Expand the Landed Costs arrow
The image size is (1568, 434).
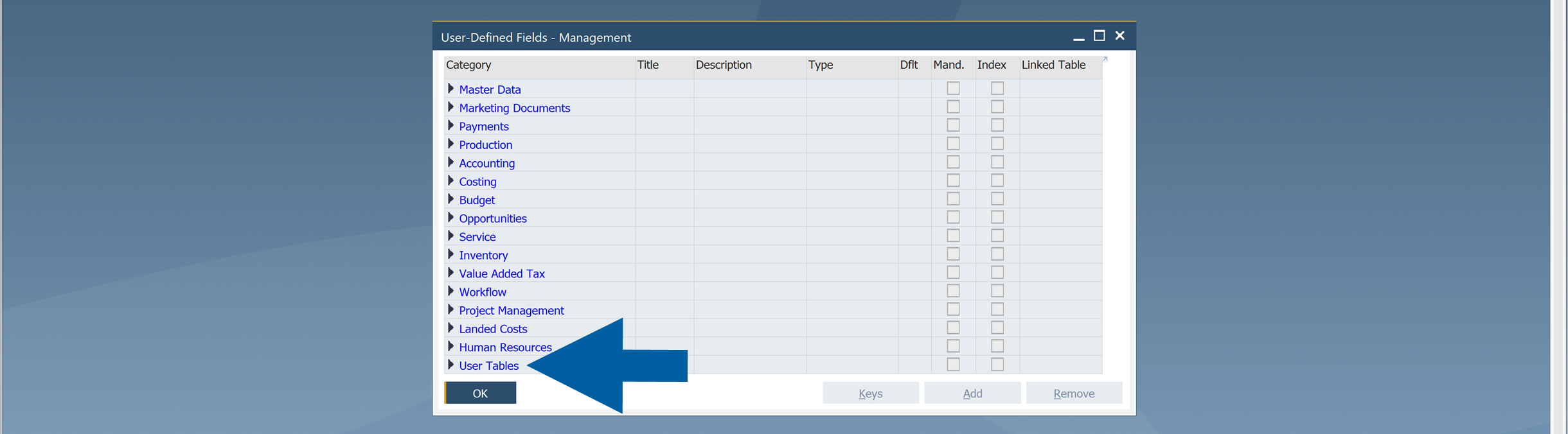pos(450,328)
